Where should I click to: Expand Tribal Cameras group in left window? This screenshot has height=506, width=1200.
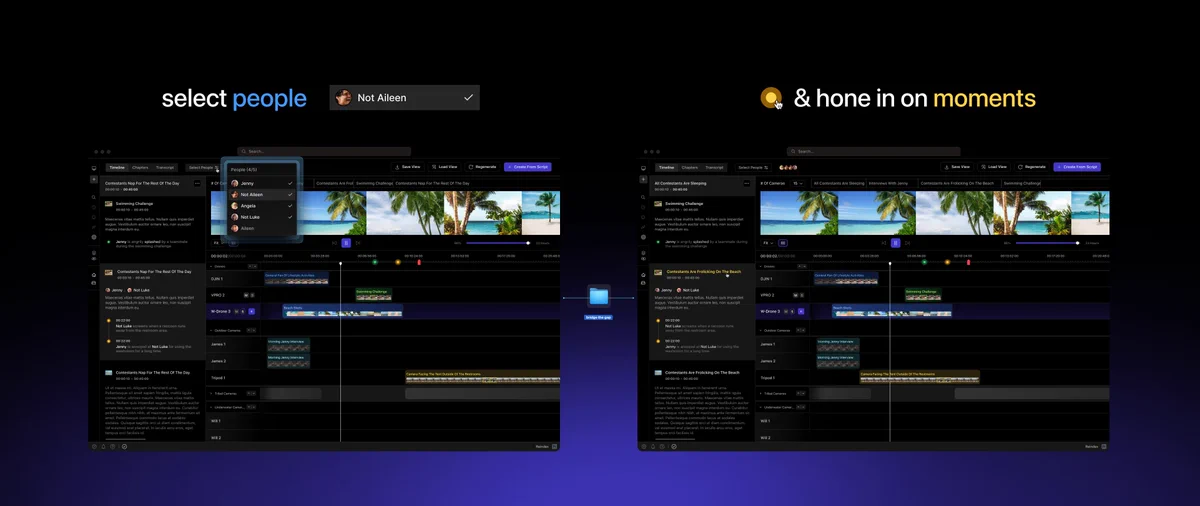tap(211, 393)
